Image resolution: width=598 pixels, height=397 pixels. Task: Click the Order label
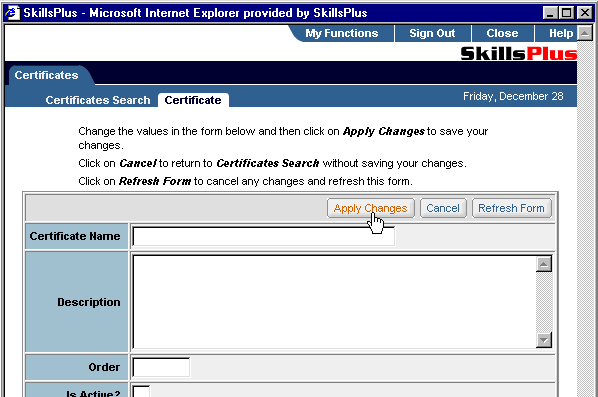coord(104,367)
